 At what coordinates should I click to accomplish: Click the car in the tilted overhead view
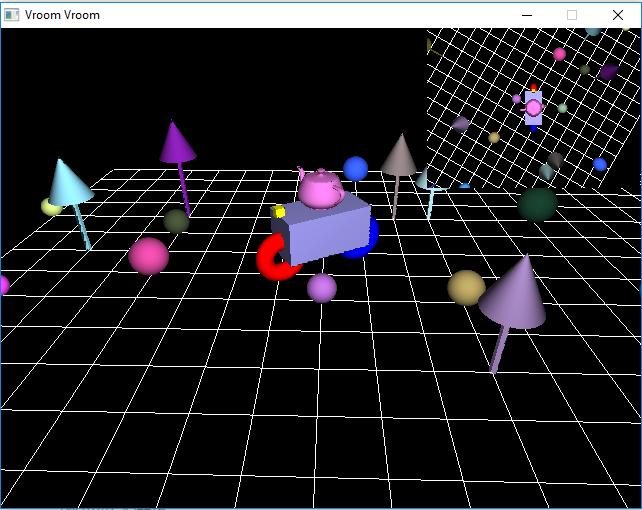pyautogui.click(x=533, y=107)
